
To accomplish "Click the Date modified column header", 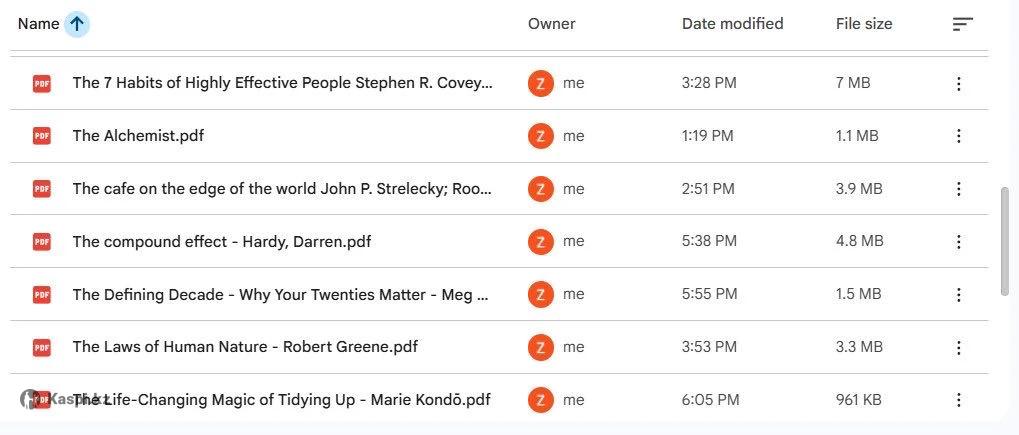I will point(732,24).
